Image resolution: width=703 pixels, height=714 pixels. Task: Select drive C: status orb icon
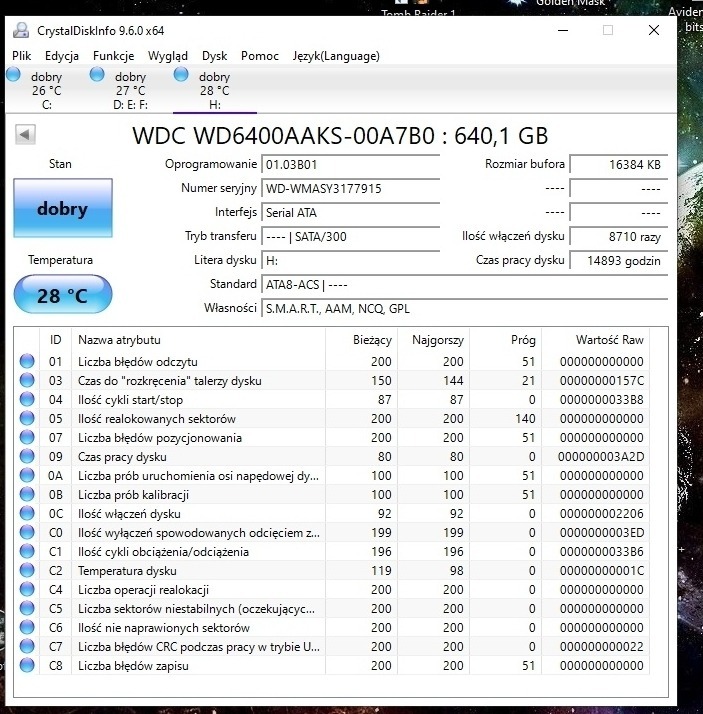click(x=14, y=75)
